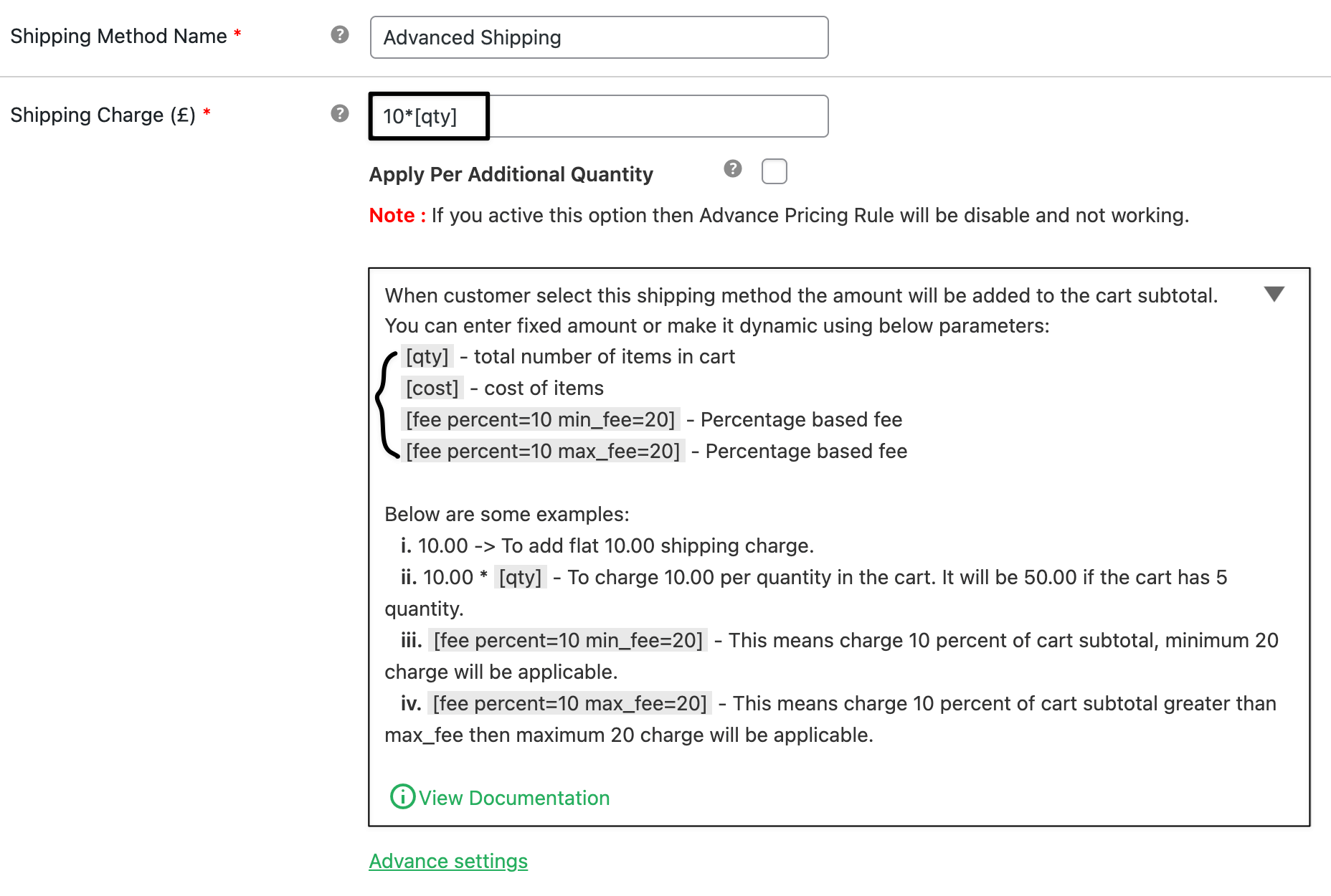Click the help icon beside Shipping Charge
Screen dimensions: 1331x896
pyautogui.click(x=340, y=113)
